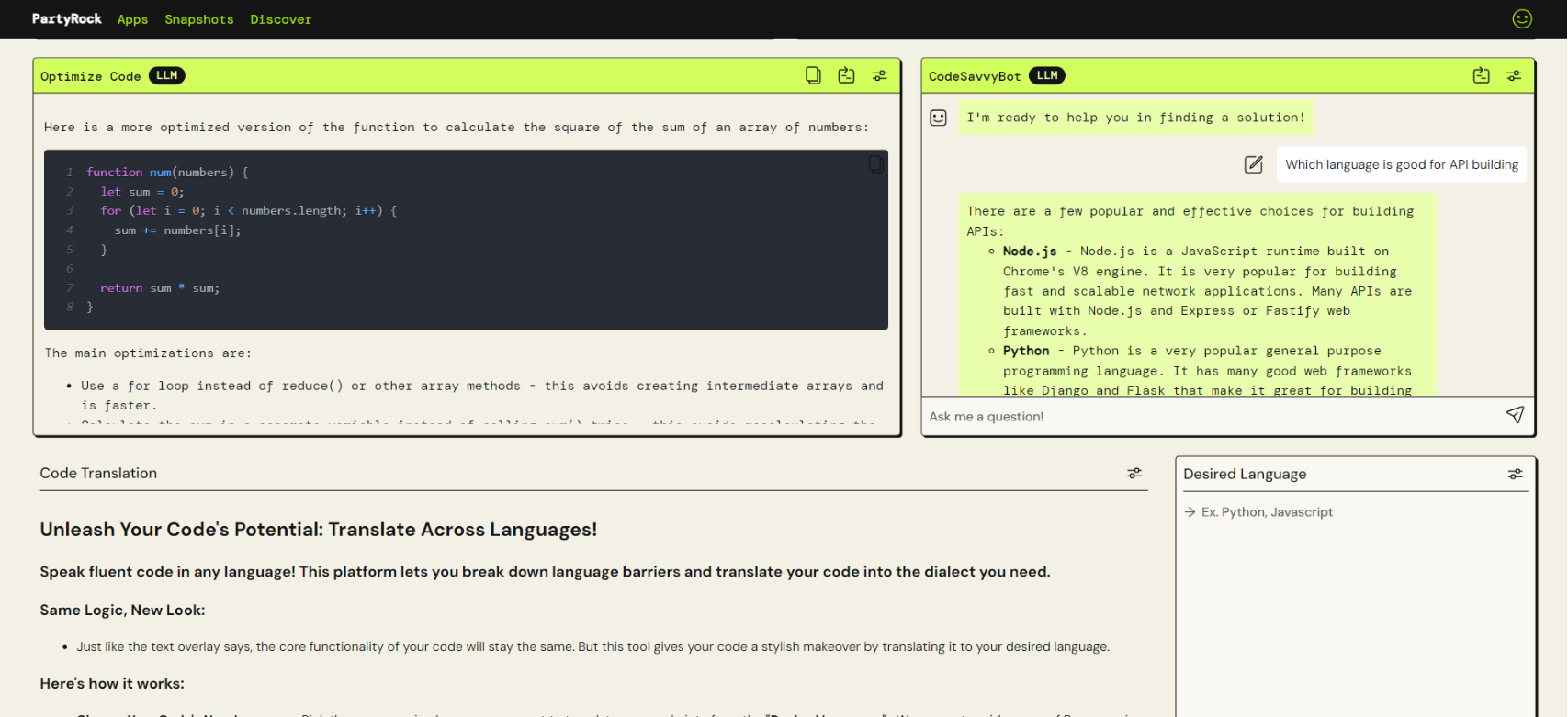This screenshot has height=717, width=1568.
Task: Click 'Just like the text overlay says' bullet
Action: (x=592, y=647)
